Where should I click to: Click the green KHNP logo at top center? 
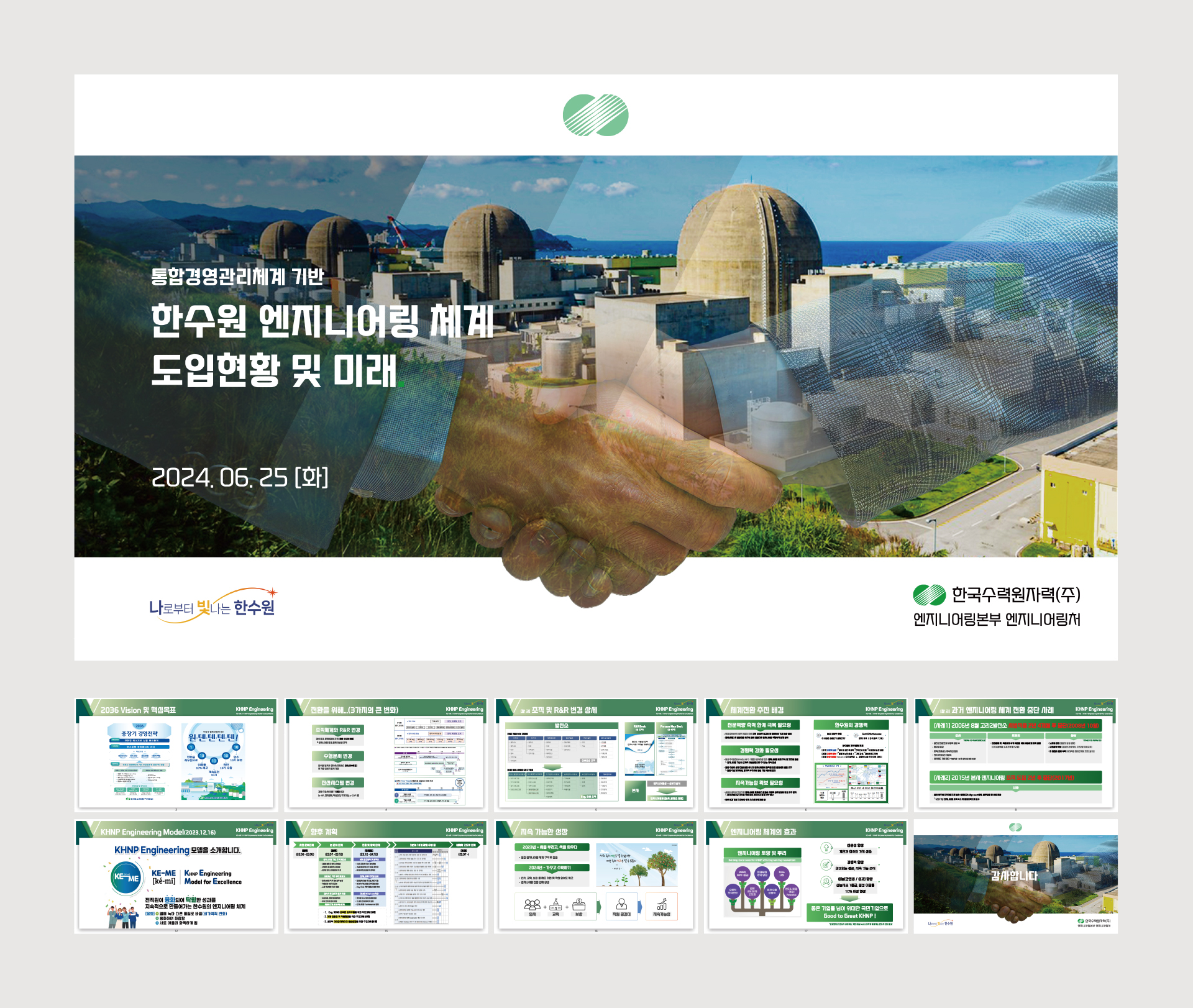tap(595, 115)
